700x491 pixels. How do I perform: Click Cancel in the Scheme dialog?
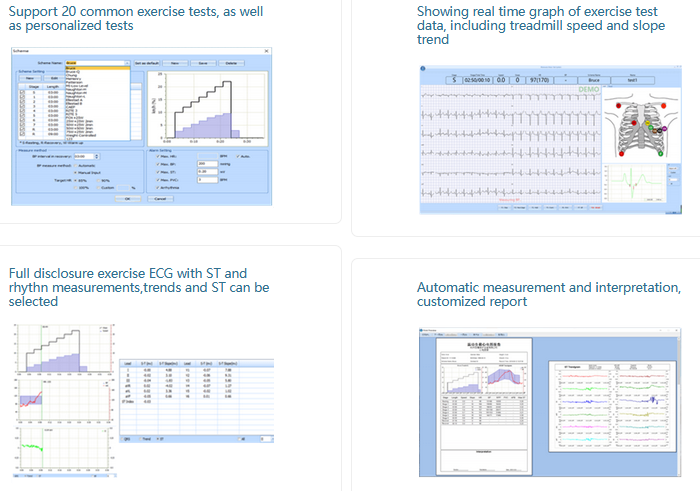click(158, 198)
